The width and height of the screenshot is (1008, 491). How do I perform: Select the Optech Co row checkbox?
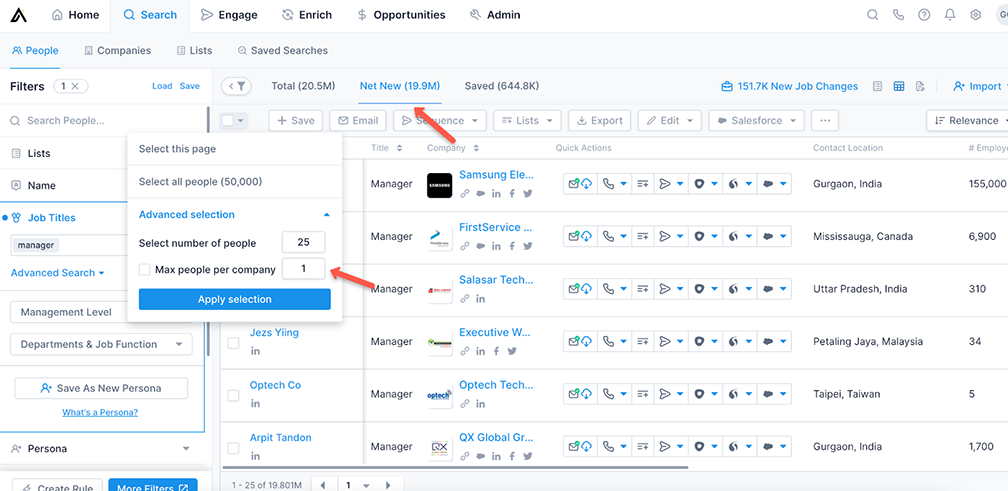(x=233, y=395)
